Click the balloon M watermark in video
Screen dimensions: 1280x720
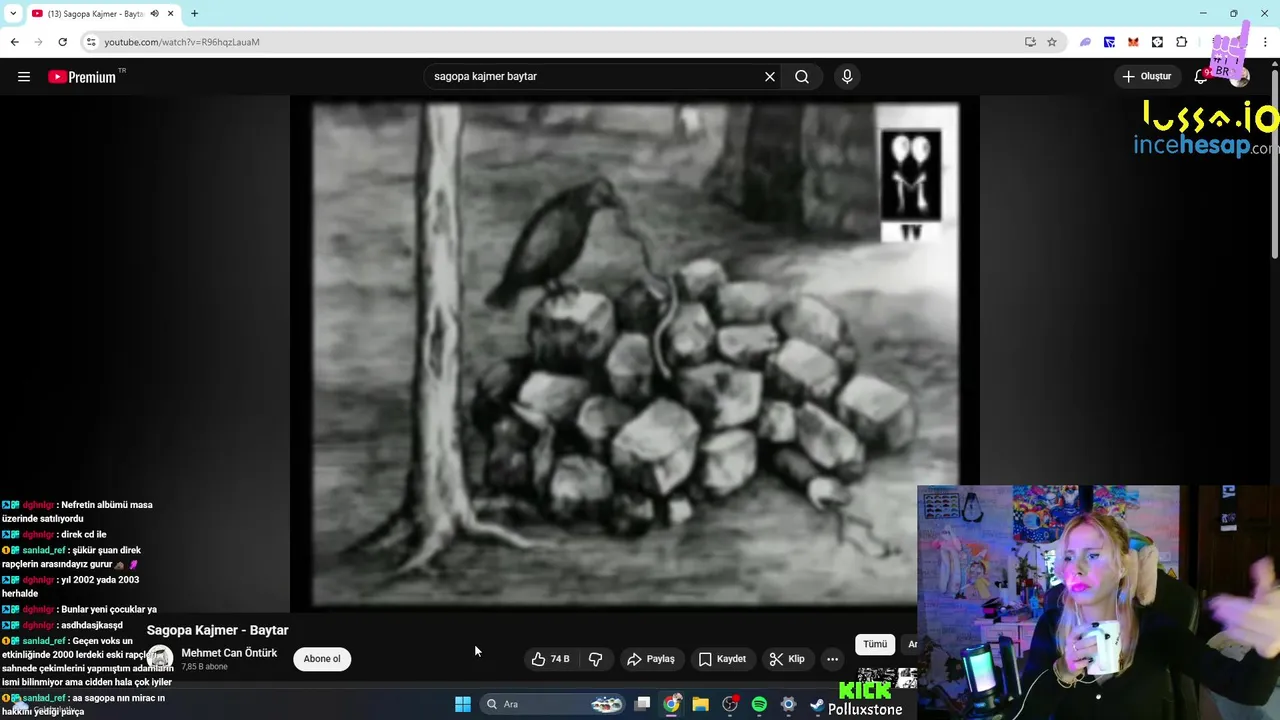click(911, 186)
